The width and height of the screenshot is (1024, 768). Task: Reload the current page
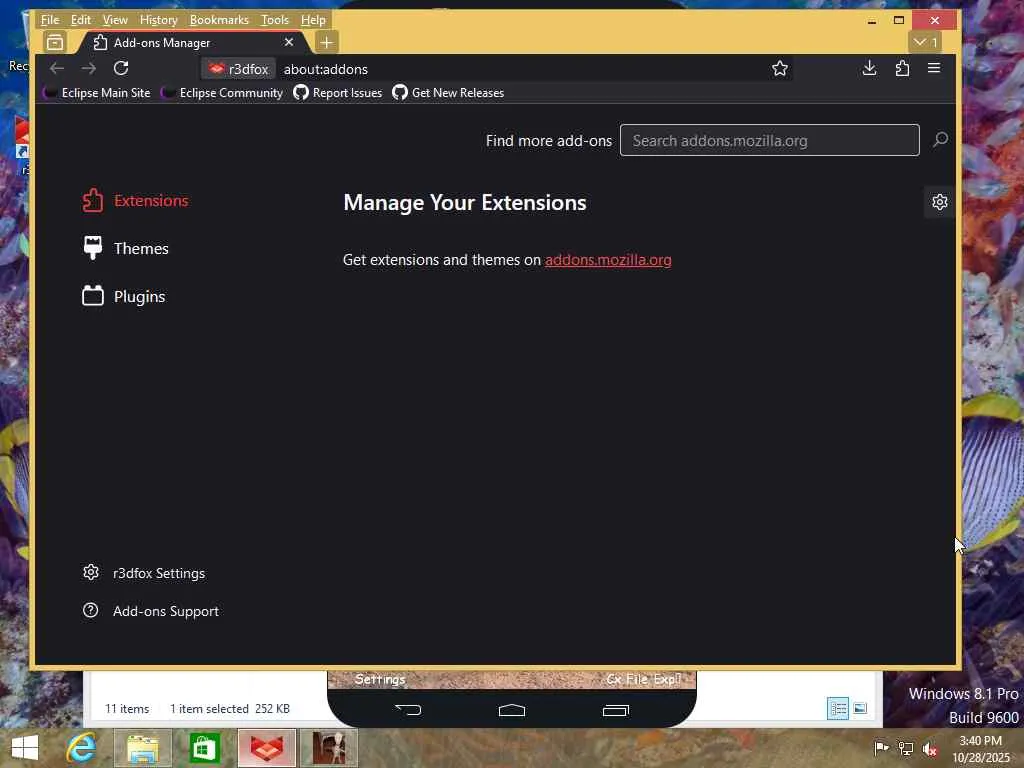pyautogui.click(x=121, y=69)
